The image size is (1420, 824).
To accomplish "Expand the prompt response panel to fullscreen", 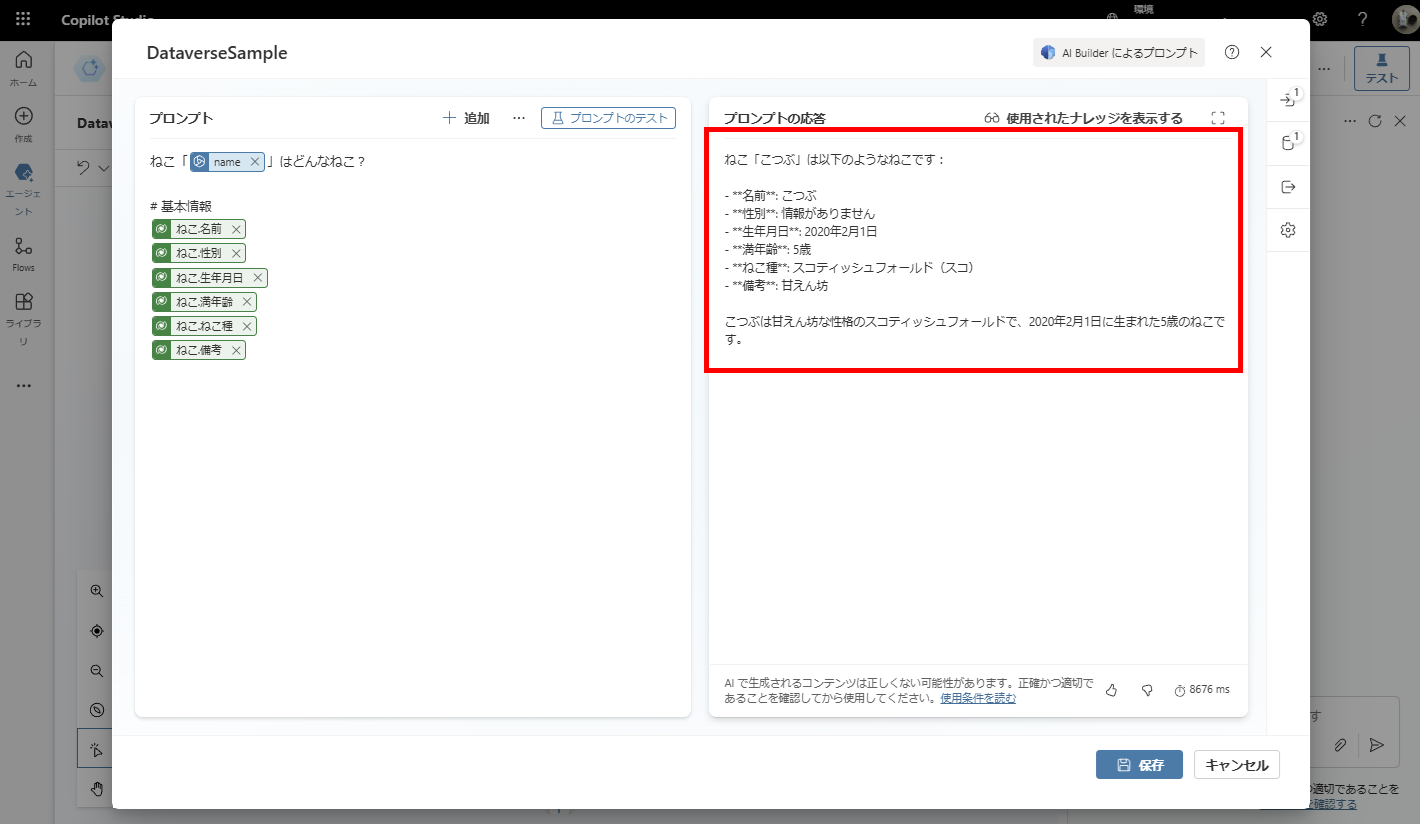I will point(1218,117).
